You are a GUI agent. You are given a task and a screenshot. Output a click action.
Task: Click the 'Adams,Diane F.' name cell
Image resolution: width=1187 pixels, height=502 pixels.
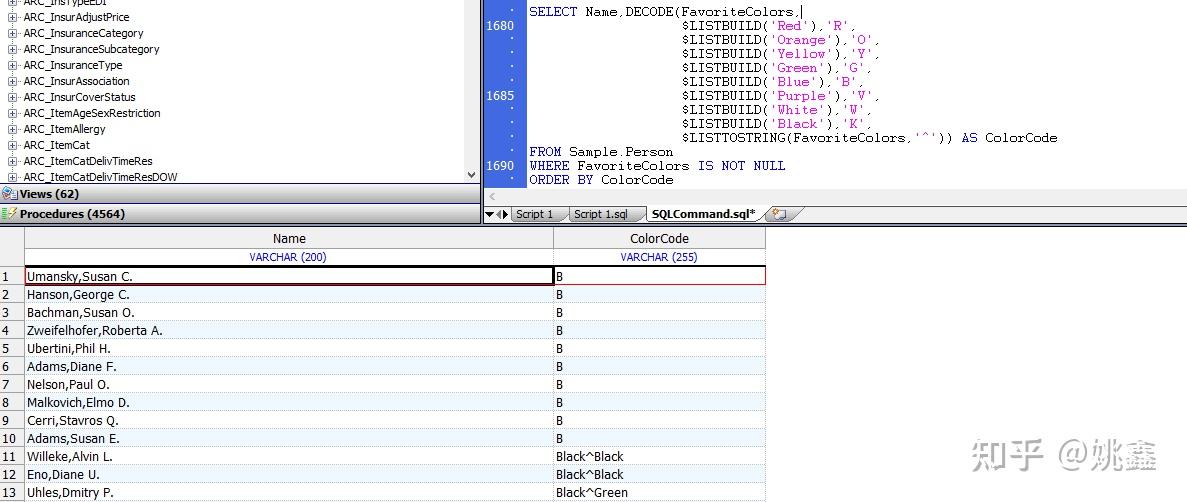289,366
